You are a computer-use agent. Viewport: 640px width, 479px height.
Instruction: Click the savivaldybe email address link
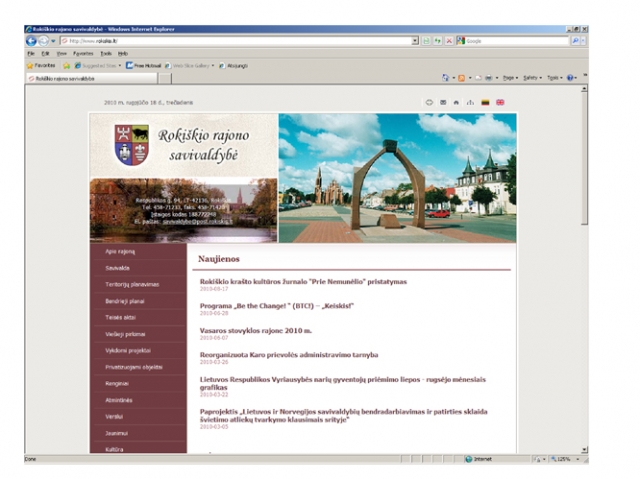click(x=198, y=222)
